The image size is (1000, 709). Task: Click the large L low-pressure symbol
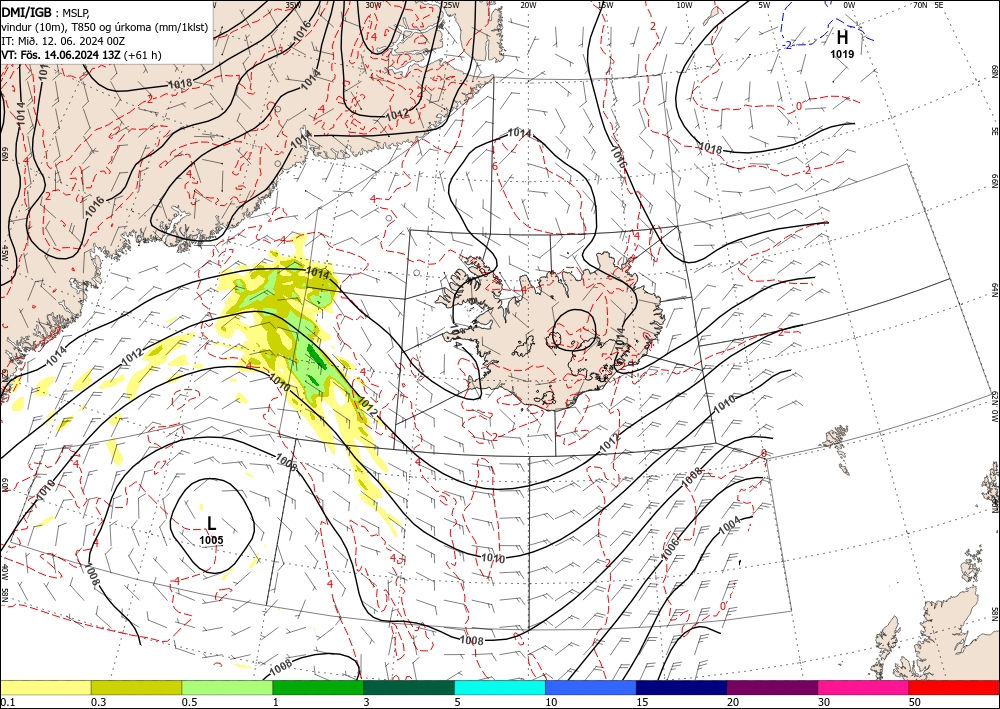click(x=212, y=523)
